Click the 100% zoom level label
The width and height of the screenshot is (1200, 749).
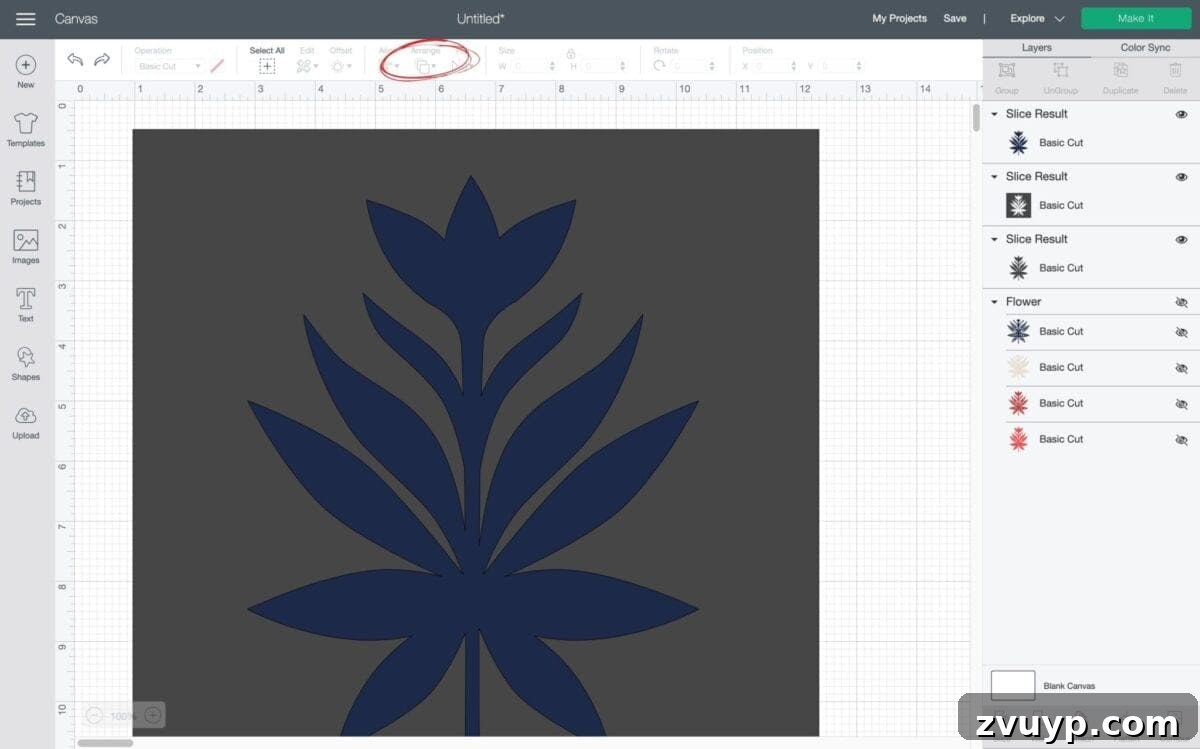pyautogui.click(x=123, y=716)
